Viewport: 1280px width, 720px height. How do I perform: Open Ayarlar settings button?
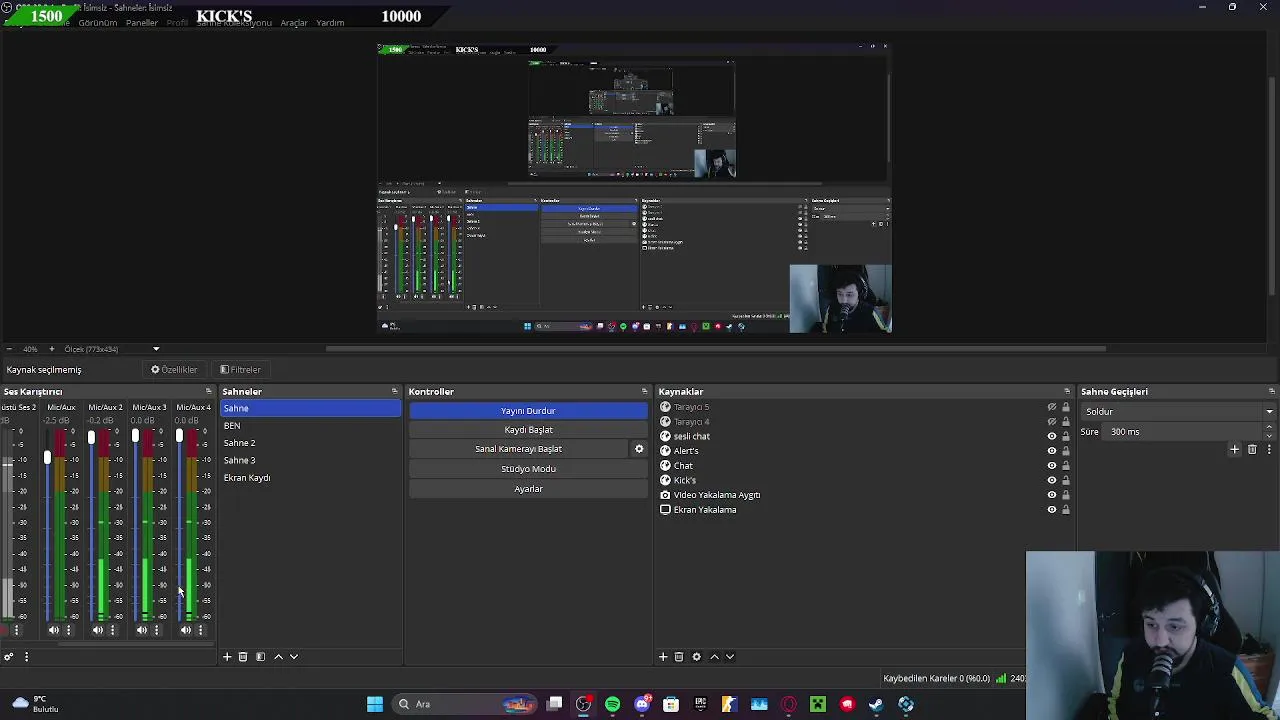click(x=528, y=489)
